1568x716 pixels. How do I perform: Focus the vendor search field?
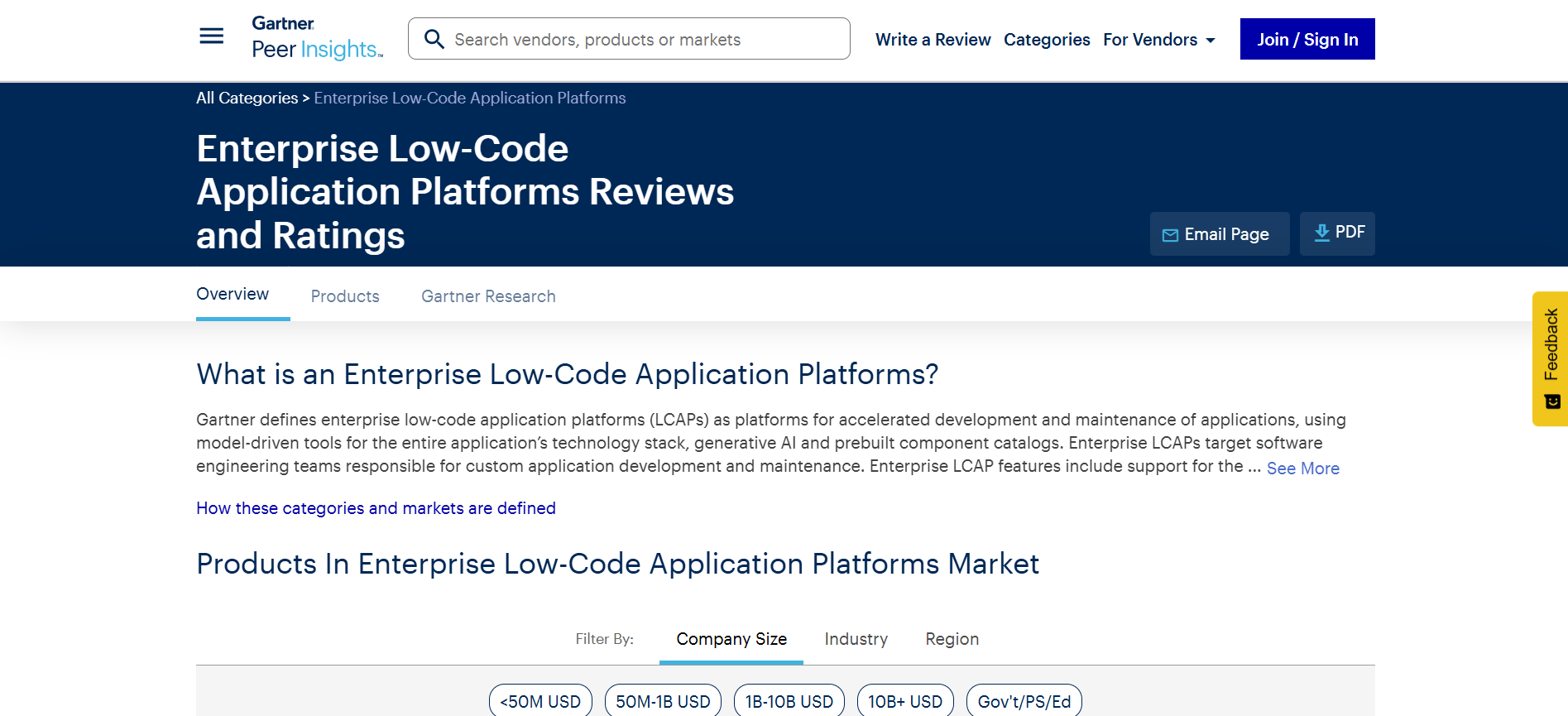(629, 39)
